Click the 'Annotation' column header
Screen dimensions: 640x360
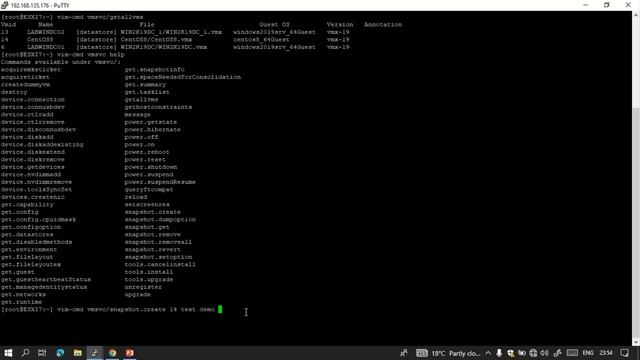click(x=383, y=24)
